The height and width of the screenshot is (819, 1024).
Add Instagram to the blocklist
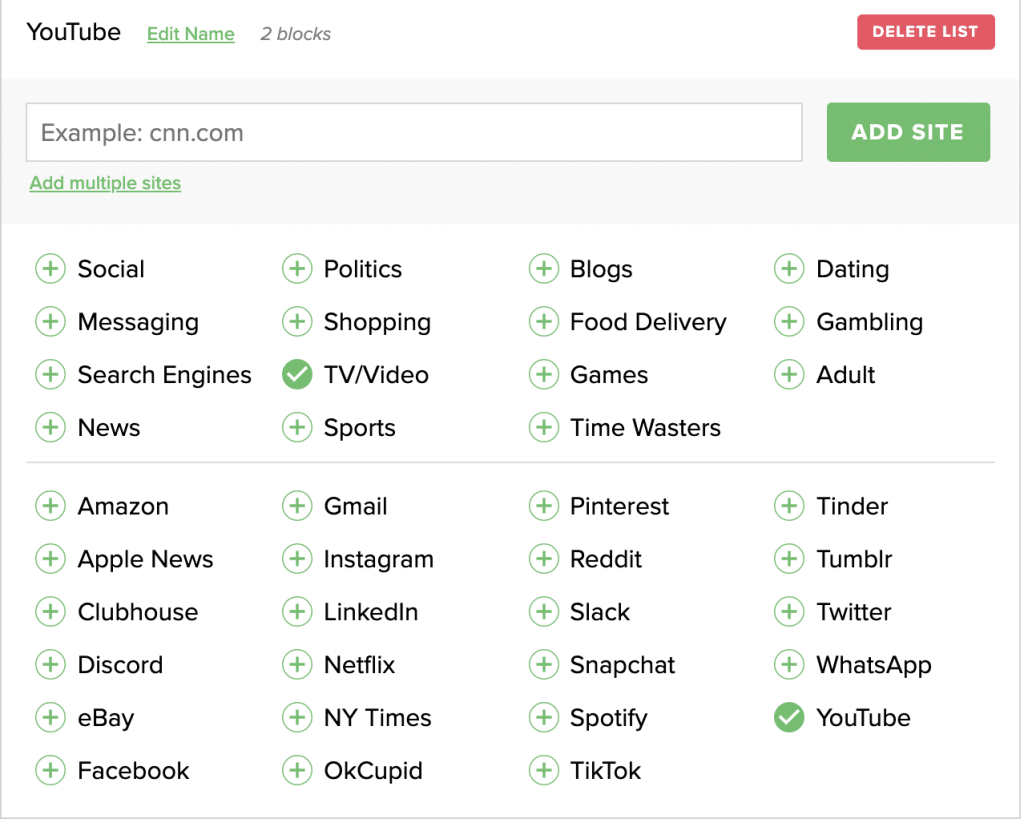297,559
